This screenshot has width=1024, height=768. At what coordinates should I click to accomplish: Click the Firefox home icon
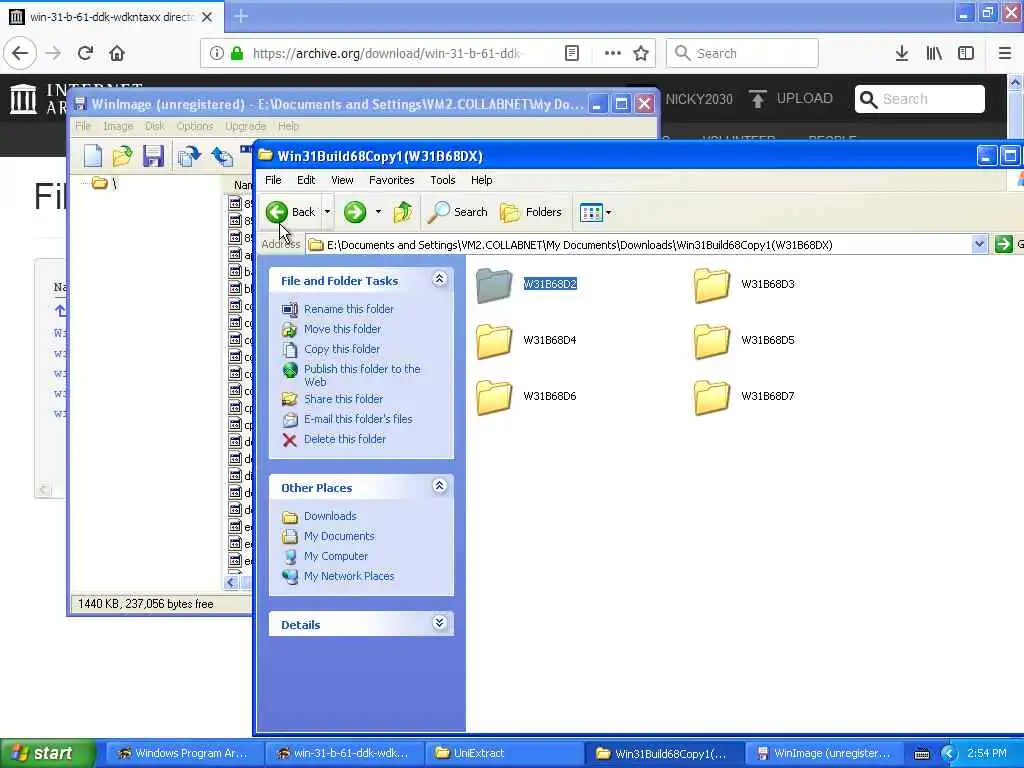pyautogui.click(x=117, y=53)
